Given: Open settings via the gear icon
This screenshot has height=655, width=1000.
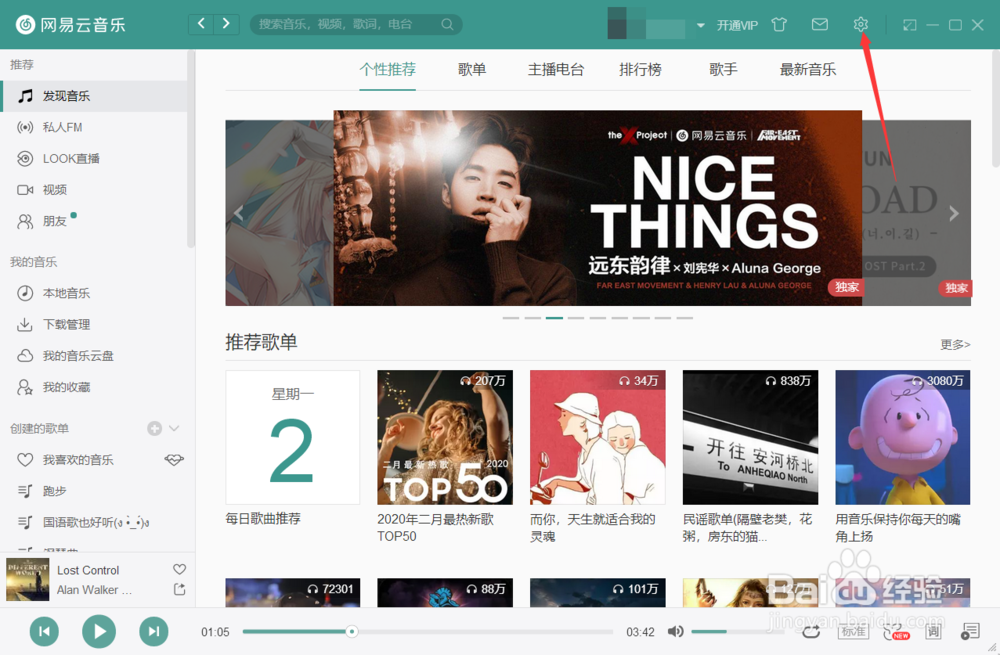Looking at the screenshot, I should click(x=860, y=24).
